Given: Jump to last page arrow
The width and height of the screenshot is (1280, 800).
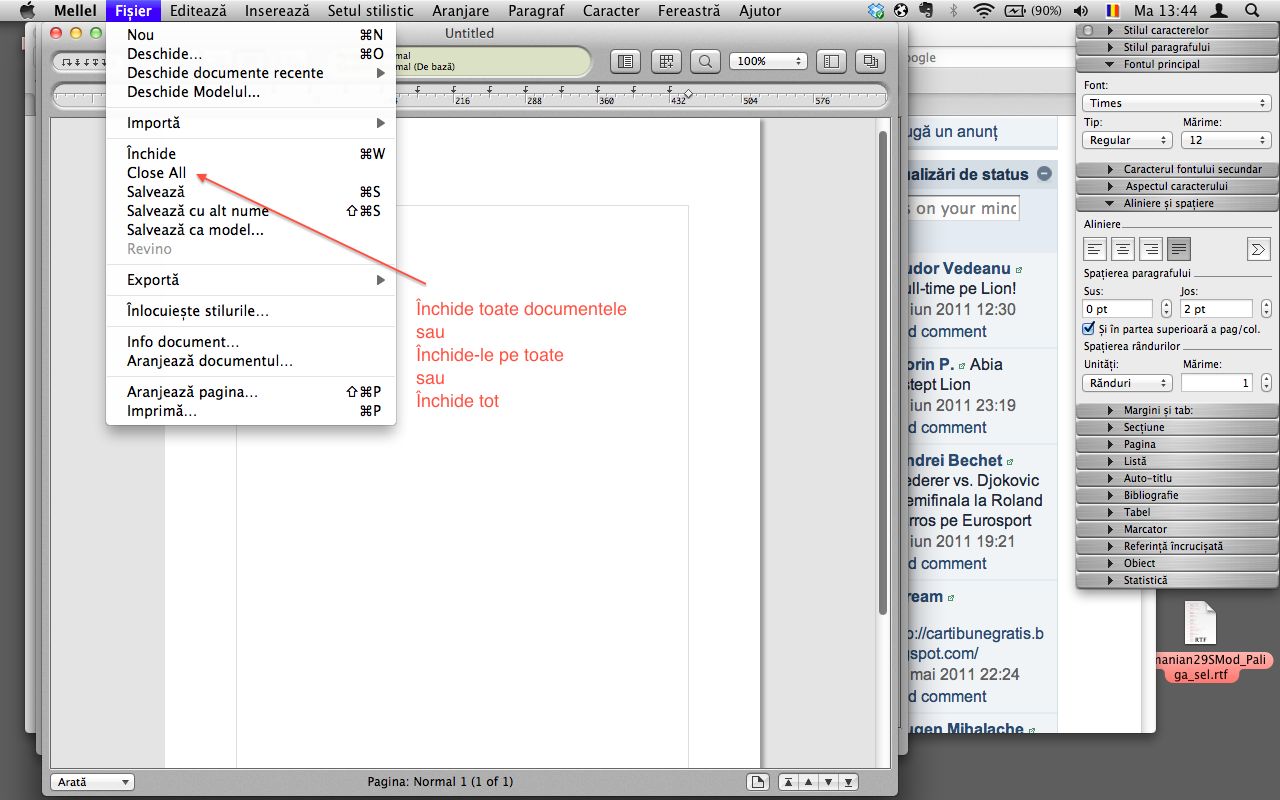Looking at the screenshot, I should click(x=849, y=782).
